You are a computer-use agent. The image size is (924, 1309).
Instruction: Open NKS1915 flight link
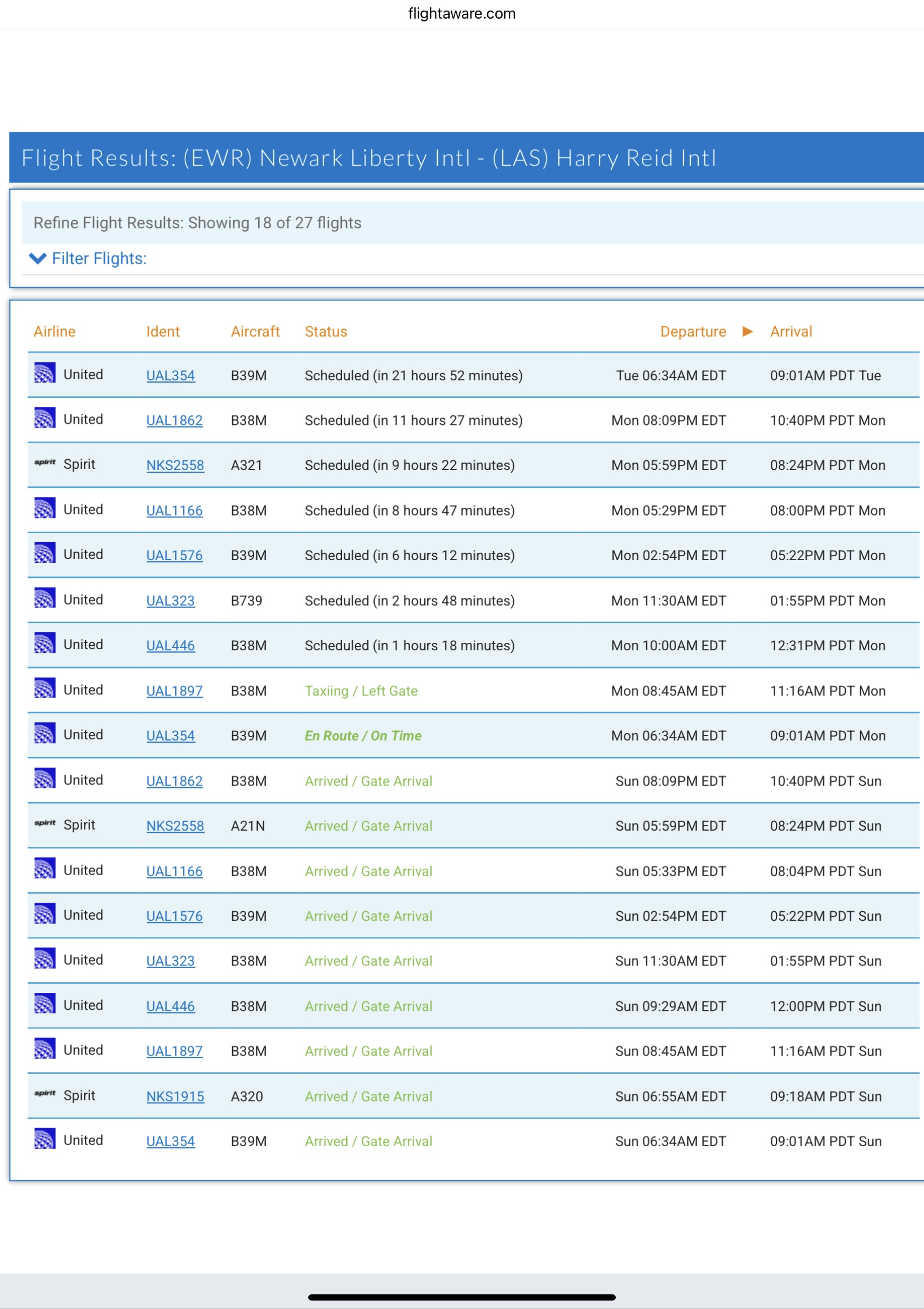175,1097
